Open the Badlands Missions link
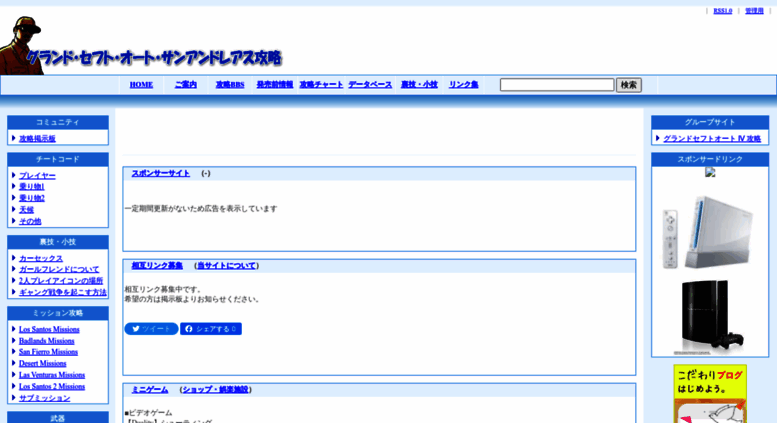The height and width of the screenshot is (423, 777). [47, 341]
